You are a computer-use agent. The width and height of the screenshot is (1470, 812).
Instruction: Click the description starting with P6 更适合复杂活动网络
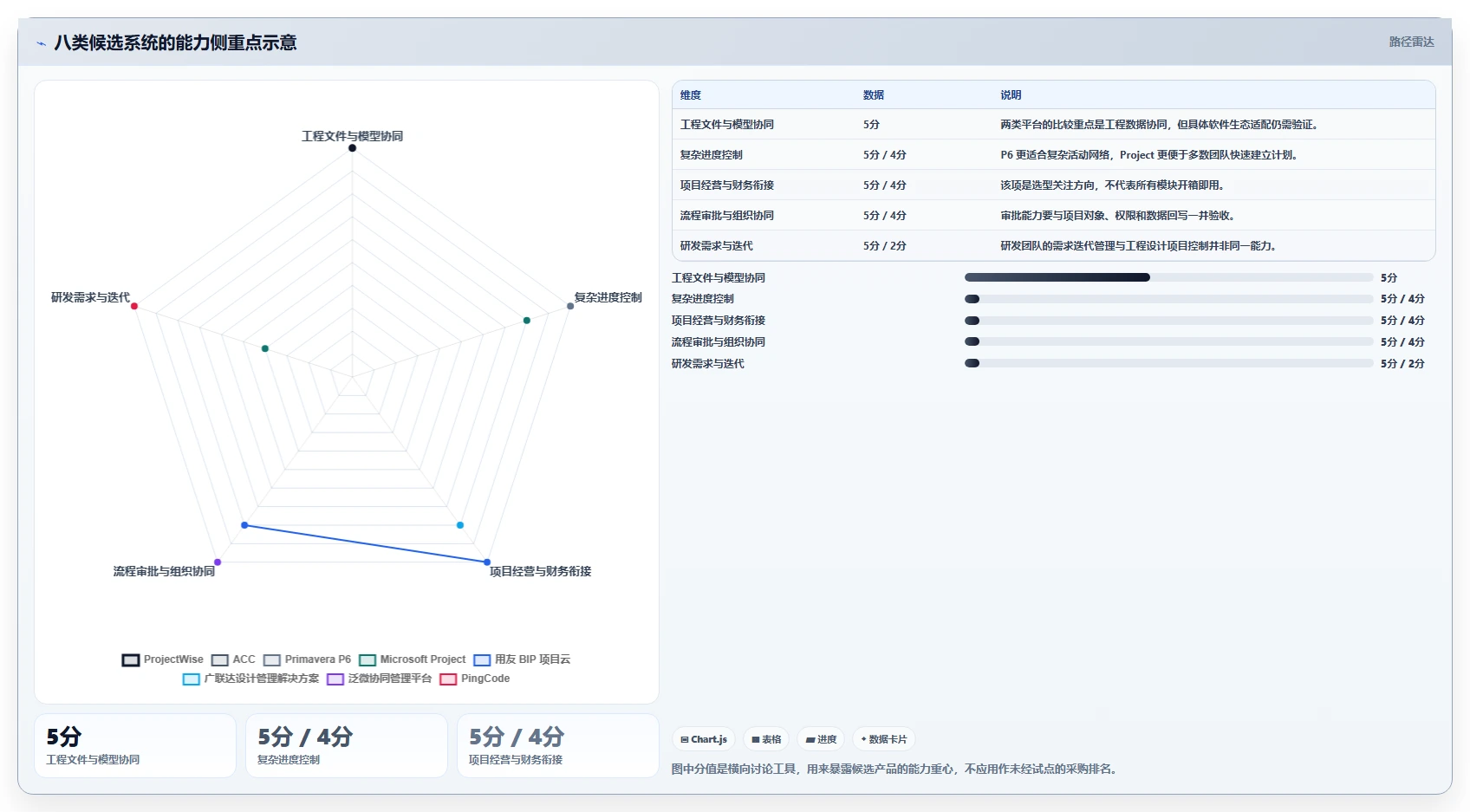pyautogui.click(x=1149, y=155)
